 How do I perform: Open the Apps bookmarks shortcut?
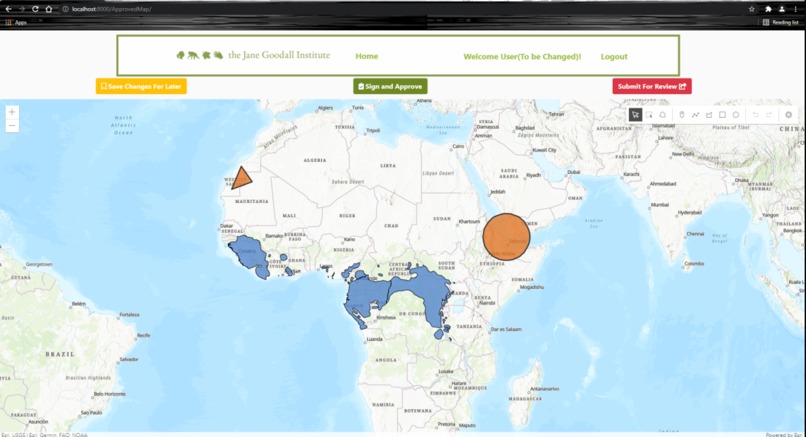point(16,23)
